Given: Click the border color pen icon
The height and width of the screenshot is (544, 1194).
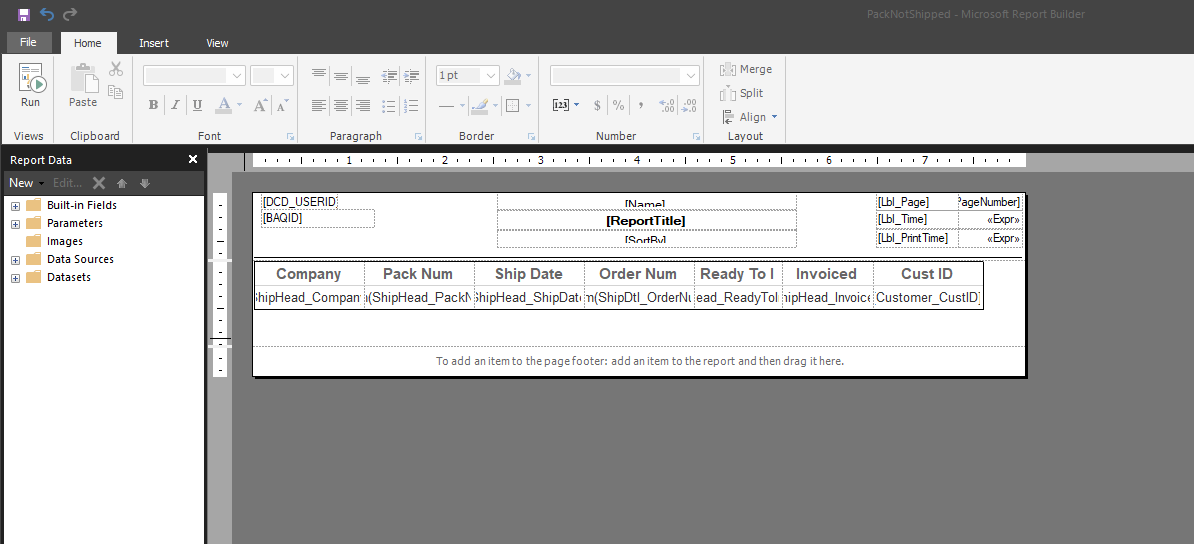Looking at the screenshot, I should coord(479,105).
